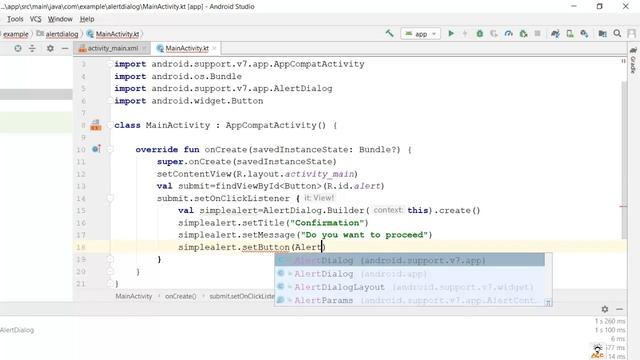Click submit.setOnClickListener in bottom breadcrumb
Viewport: 640px width, 360px height.
click(x=242, y=296)
